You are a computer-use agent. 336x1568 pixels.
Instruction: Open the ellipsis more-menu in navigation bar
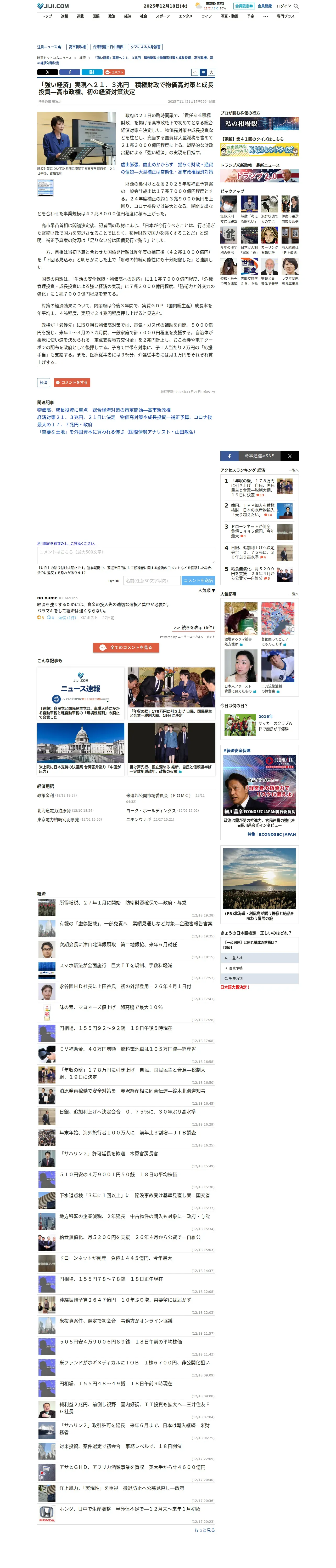coord(265,16)
